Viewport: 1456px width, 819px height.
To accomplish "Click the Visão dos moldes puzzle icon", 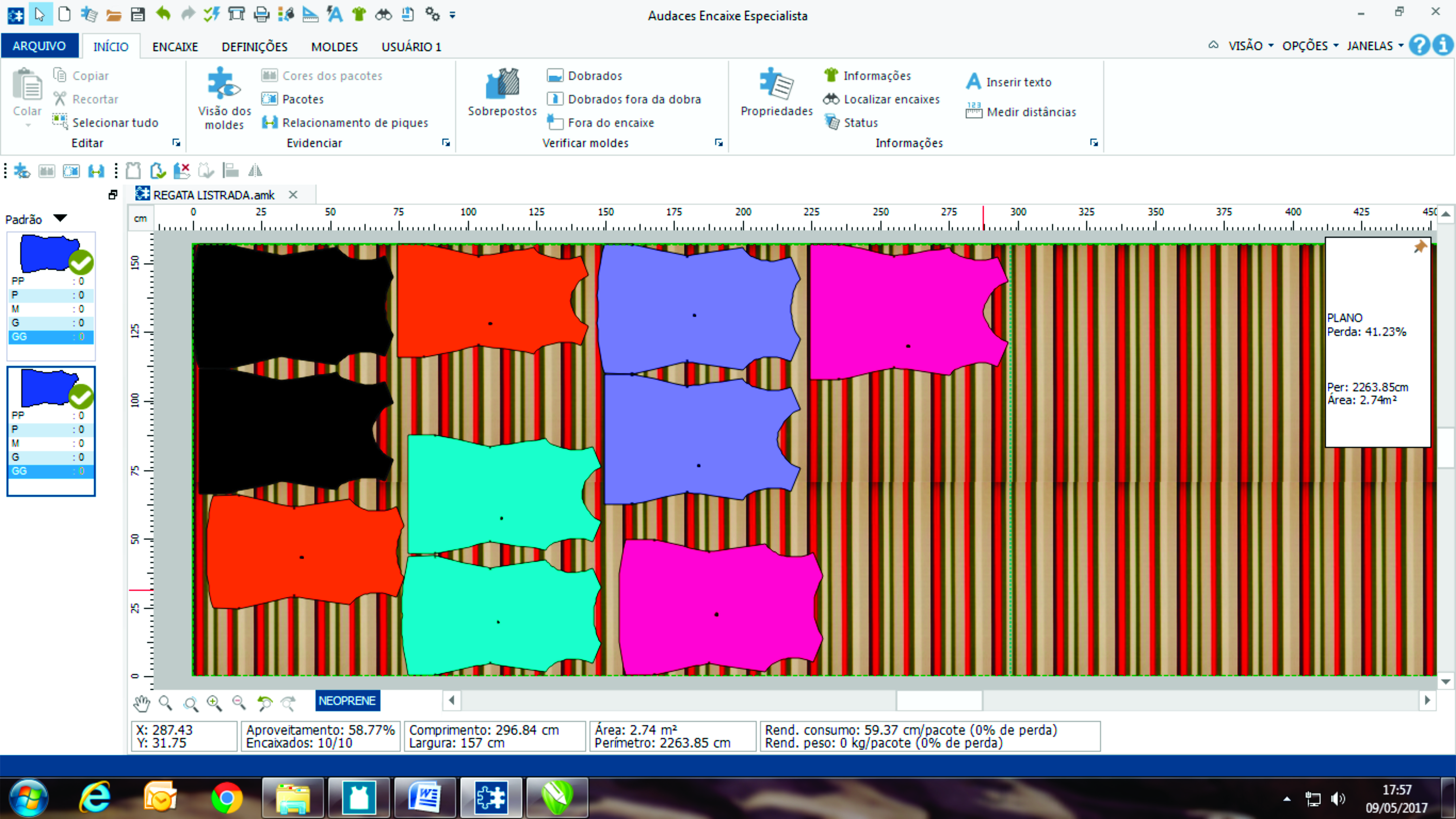I will coord(224,99).
